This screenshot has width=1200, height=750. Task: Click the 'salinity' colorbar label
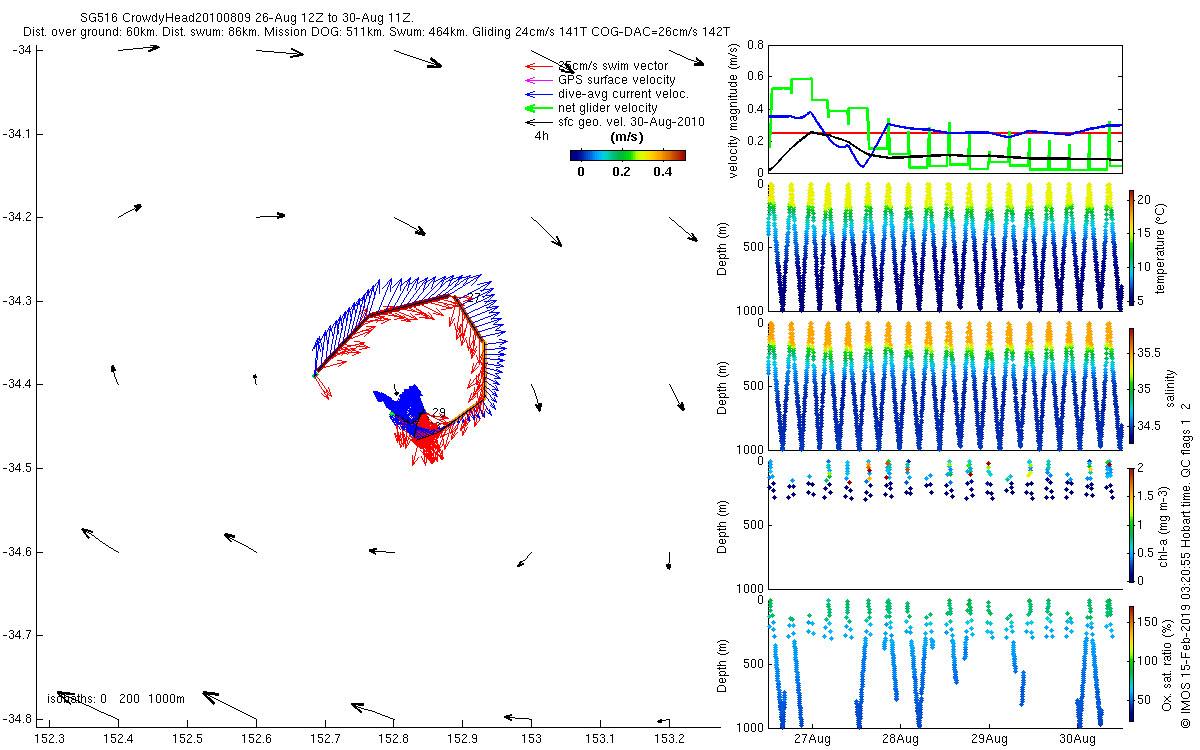point(1170,386)
